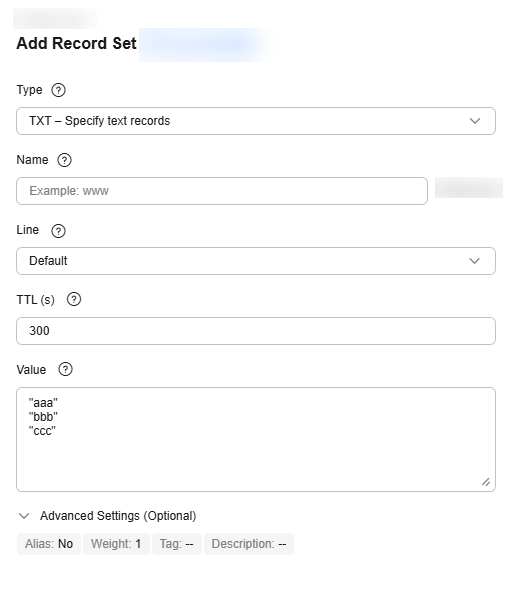514x597 pixels.
Task: Open the Line field help tooltip icon
Action: (x=58, y=231)
